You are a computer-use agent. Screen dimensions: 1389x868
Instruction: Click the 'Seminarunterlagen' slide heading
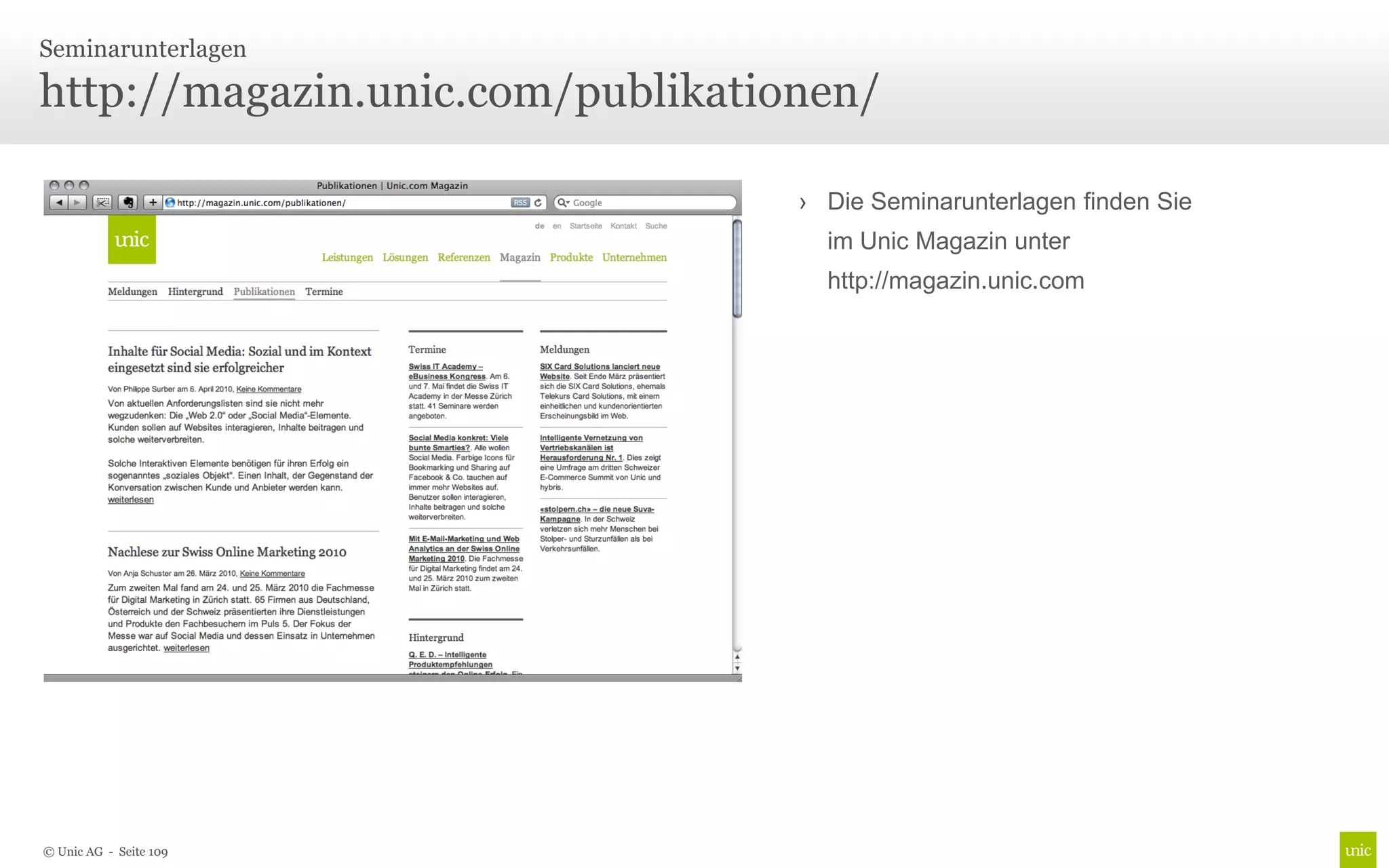pyautogui.click(x=142, y=49)
